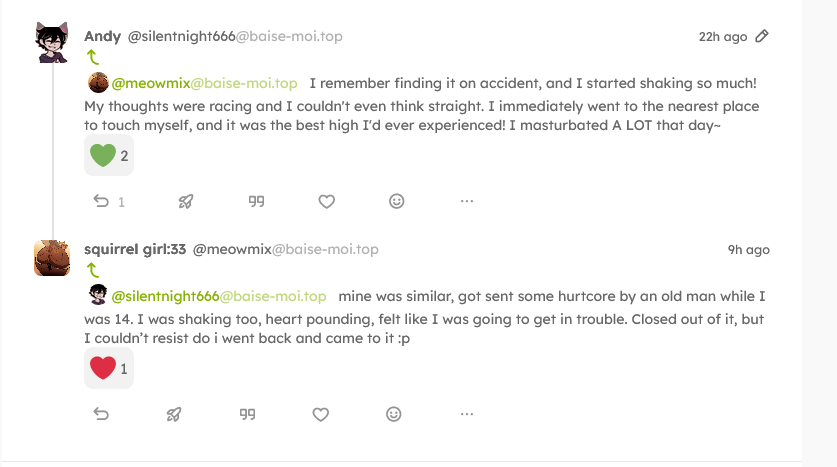Open the more options menu on squirrel girl:33's post
This screenshot has width=837, height=467.
[466, 414]
